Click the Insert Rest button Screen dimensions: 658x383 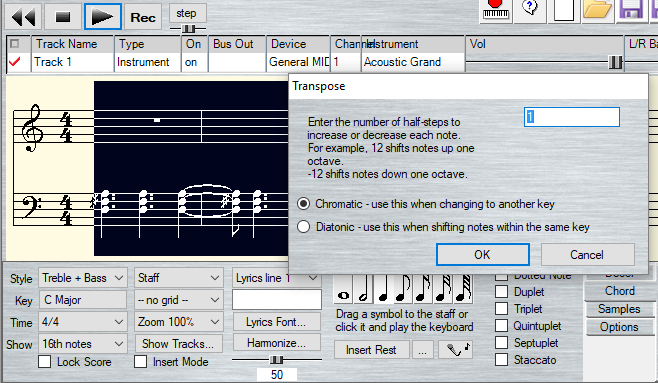pos(372,349)
